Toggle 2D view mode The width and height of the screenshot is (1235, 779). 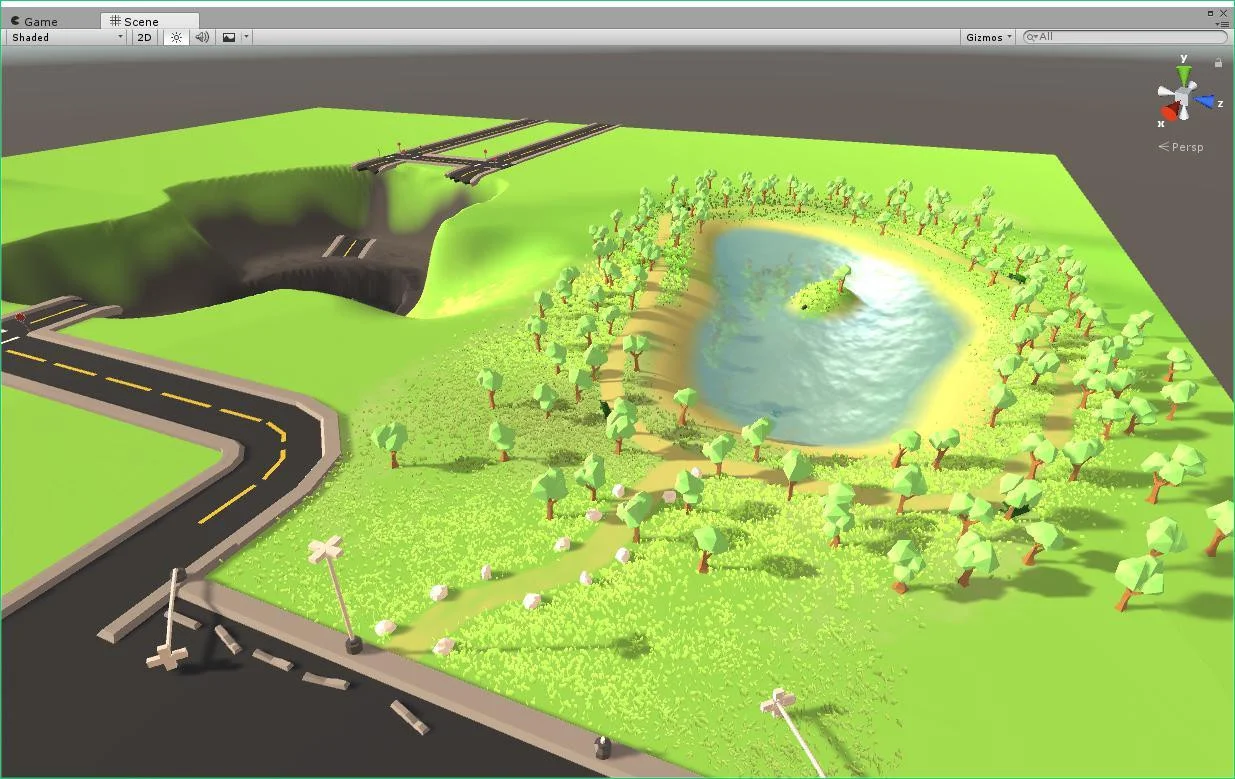pyautogui.click(x=145, y=37)
